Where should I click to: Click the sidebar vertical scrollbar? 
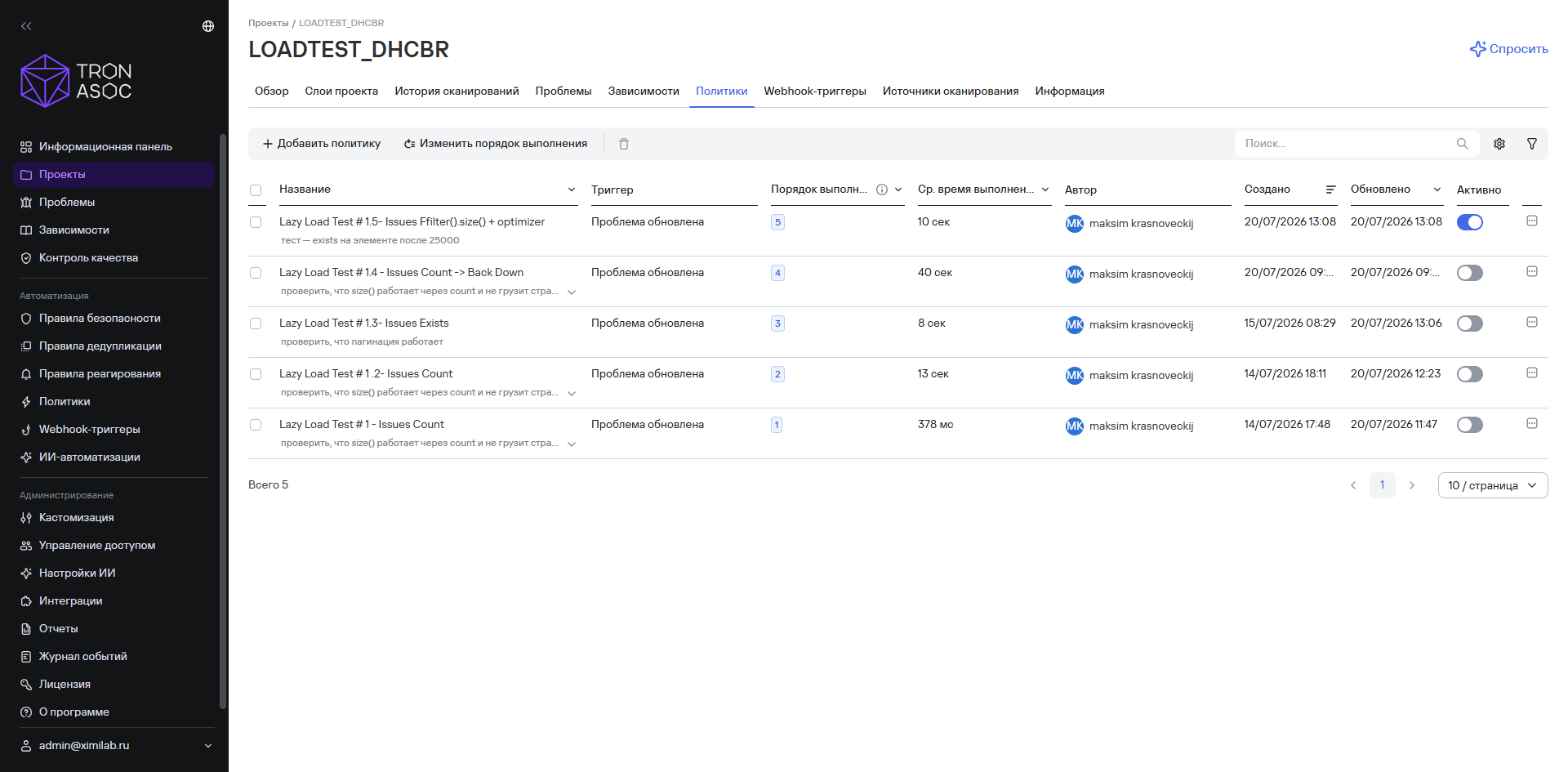coord(223,422)
